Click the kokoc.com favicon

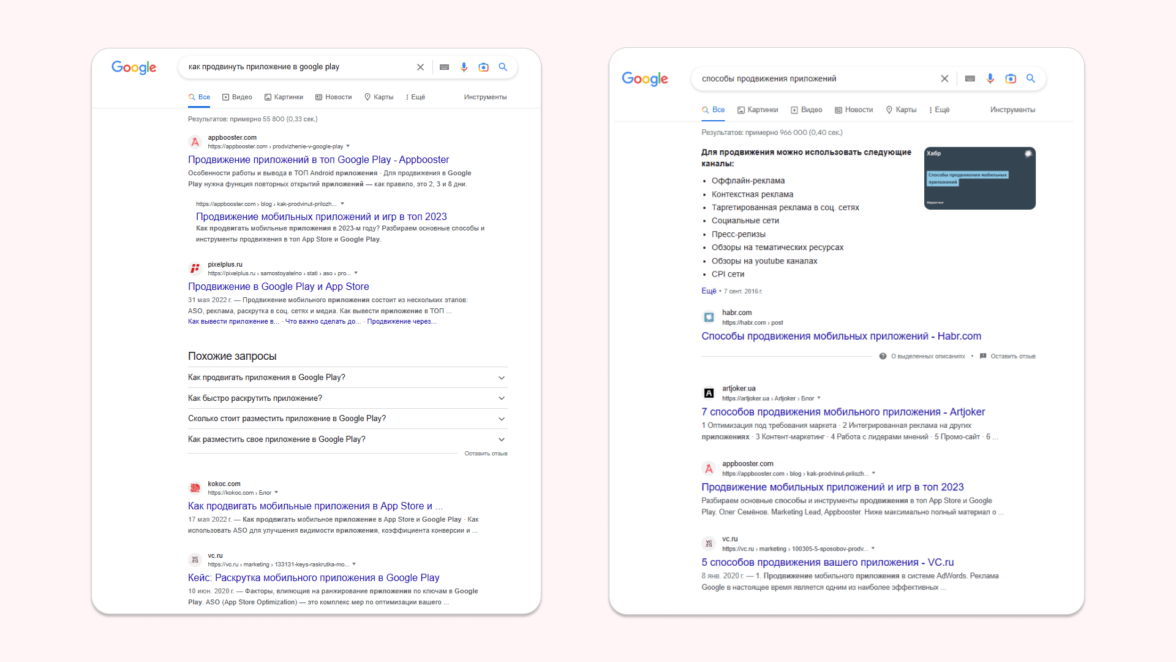pyautogui.click(x=195, y=488)
